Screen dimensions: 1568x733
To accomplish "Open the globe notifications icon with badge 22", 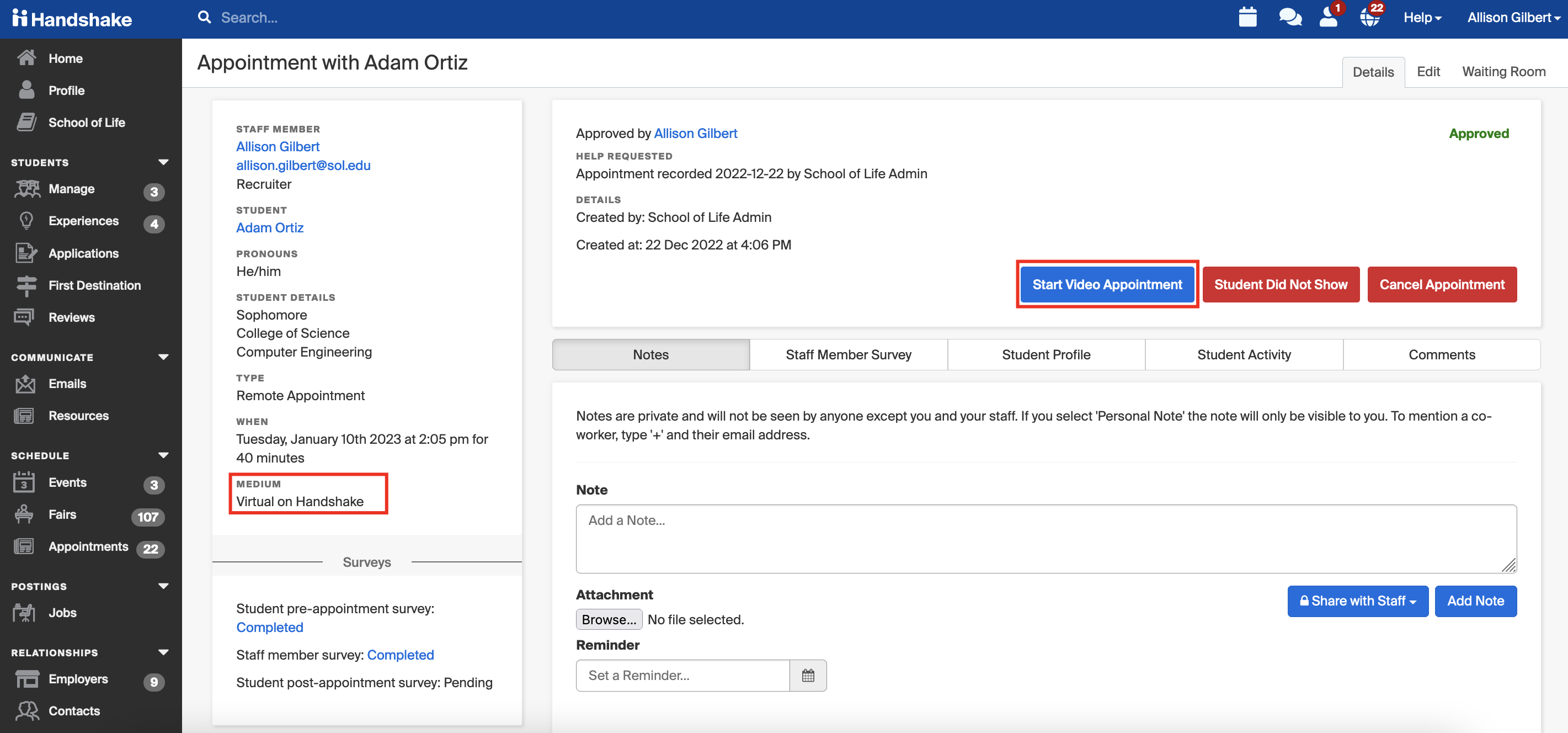I will tap(1369, 17).
